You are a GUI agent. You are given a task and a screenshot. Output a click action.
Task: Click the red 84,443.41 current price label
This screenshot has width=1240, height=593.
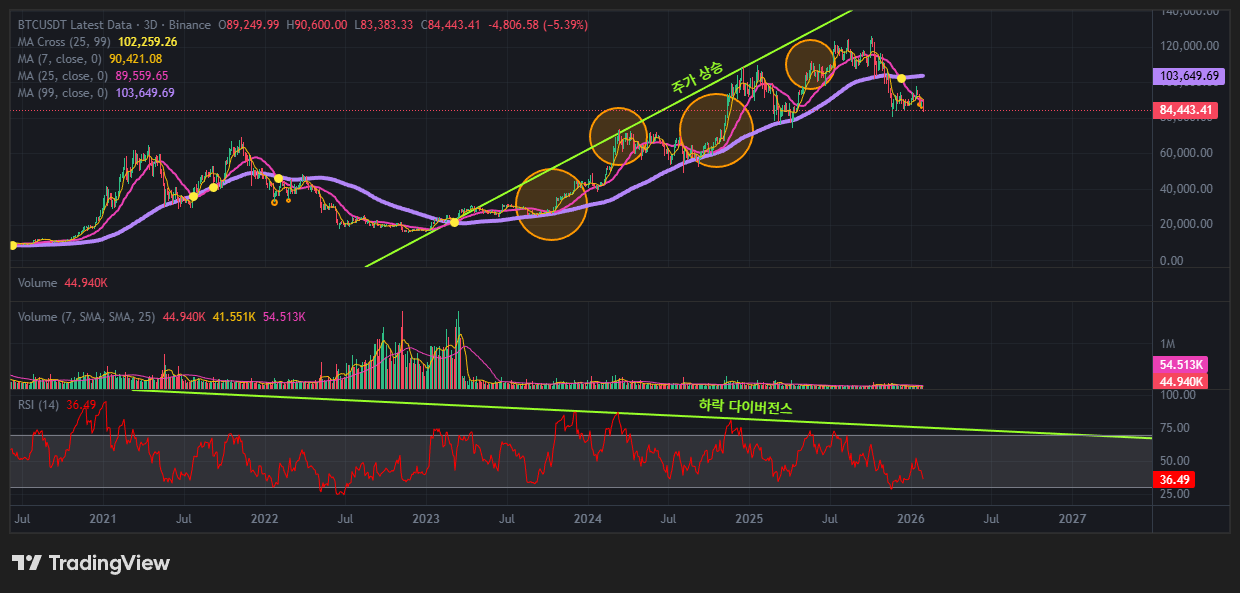1187,110
